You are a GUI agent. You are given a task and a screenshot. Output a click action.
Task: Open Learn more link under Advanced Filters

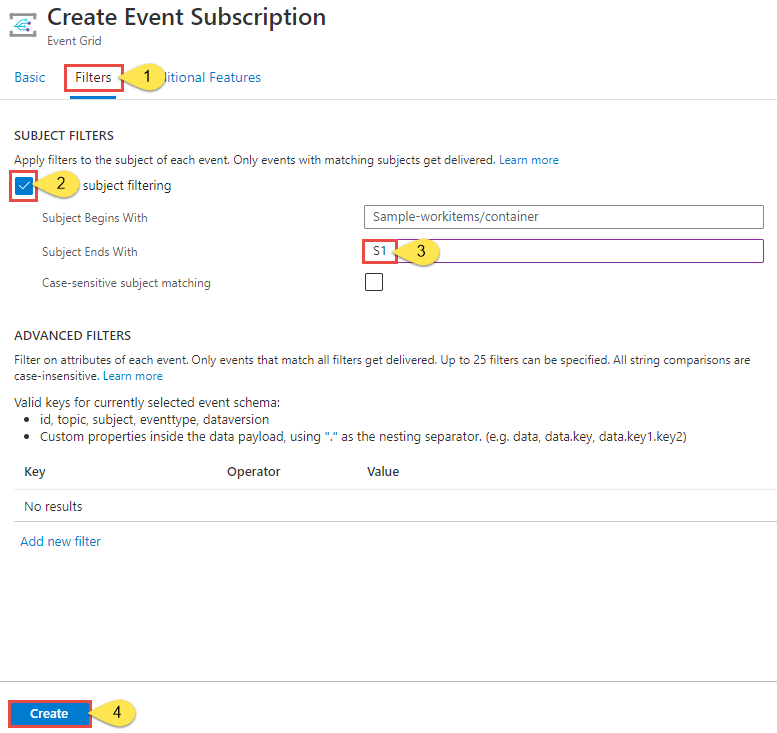tap(133, 376)
